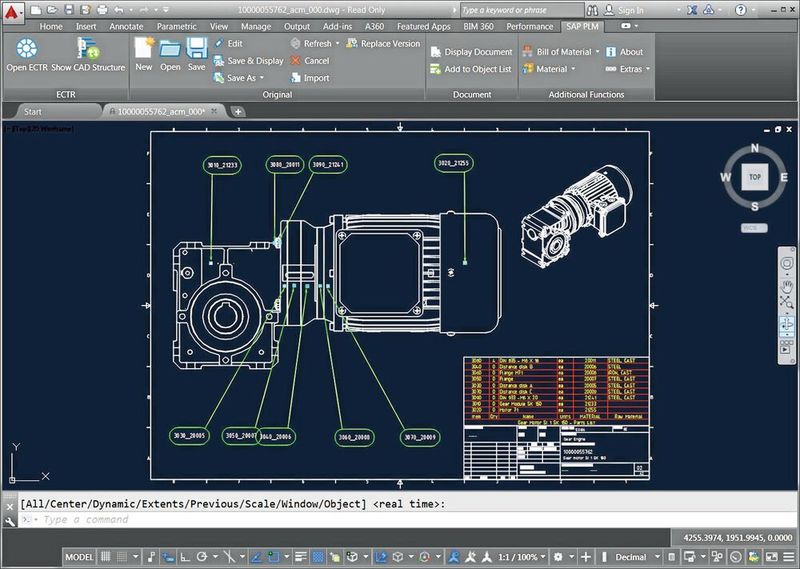Click the Import tool
This screenshot has width=800, height=569.
(310, 78)
